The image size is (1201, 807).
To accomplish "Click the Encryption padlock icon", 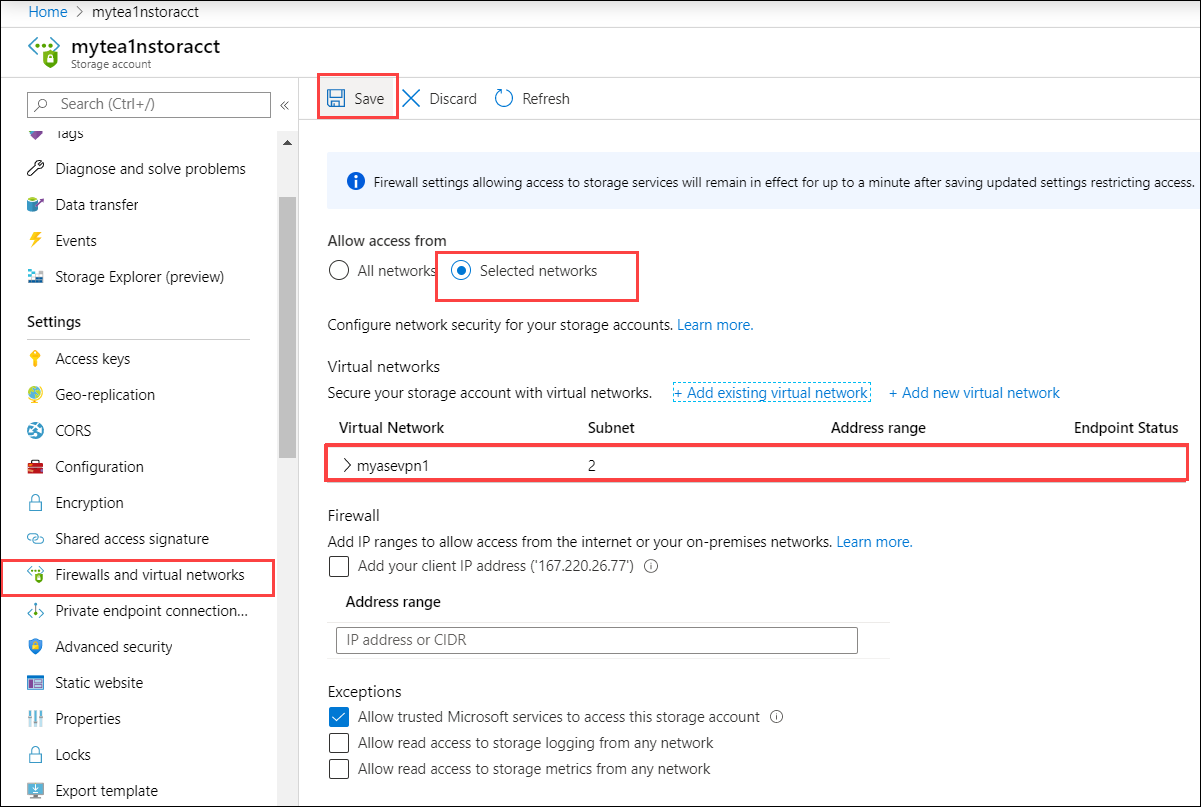I will (x=36, y=503).
